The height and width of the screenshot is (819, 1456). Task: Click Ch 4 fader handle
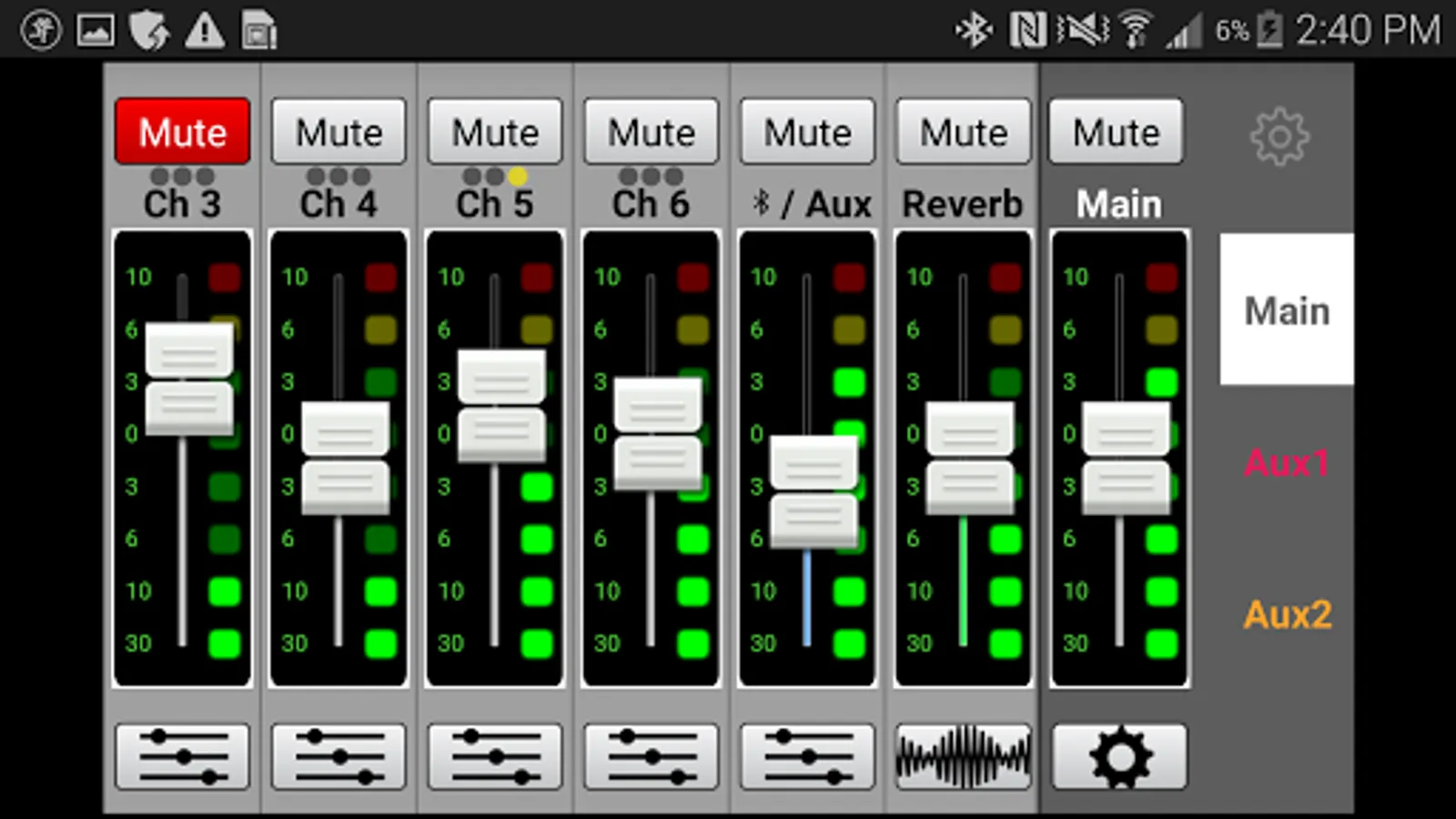[346, 459]
